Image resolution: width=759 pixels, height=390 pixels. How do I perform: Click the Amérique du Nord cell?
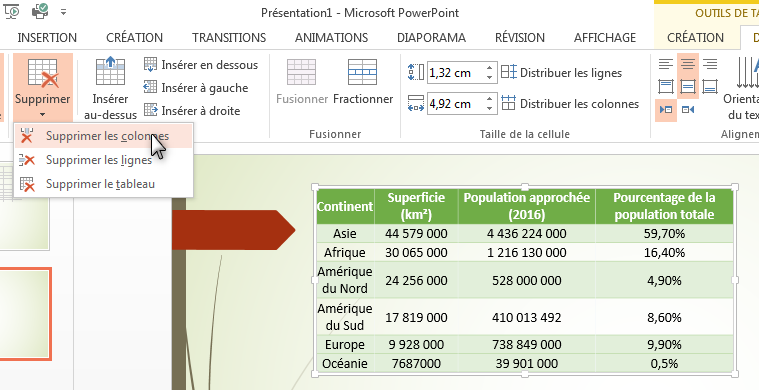pos(345,280)
